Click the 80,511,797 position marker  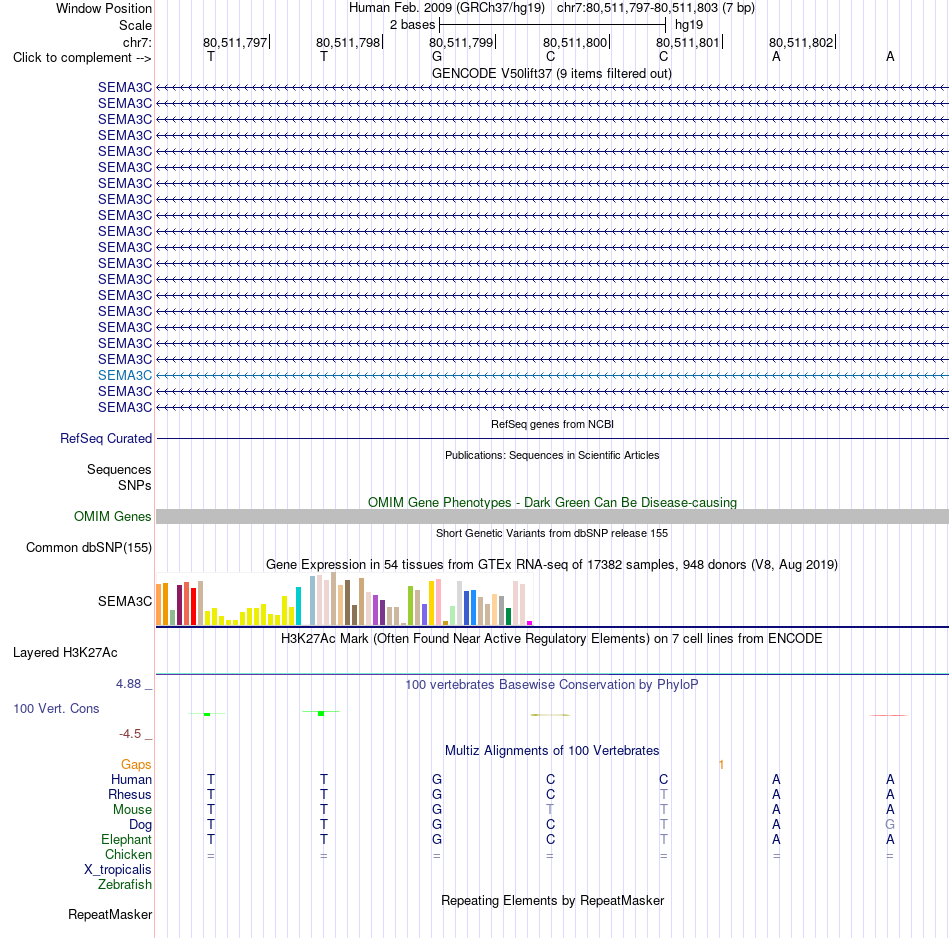point(235,42)
